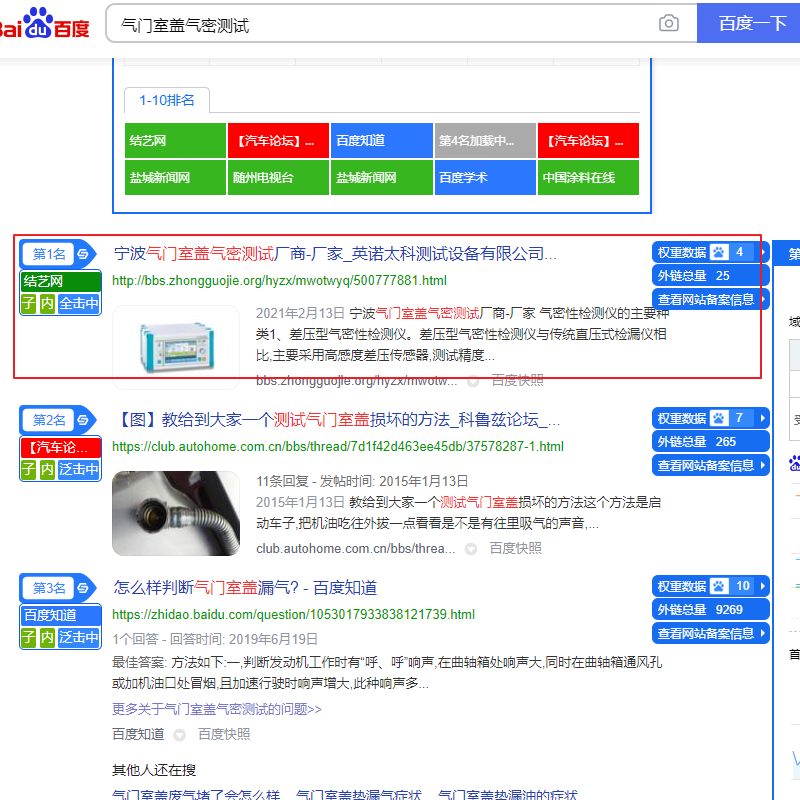Click the paw icon on the third result's 权重数据
The height and width of the screenshot is (800, 800).
tap(719, 588)
